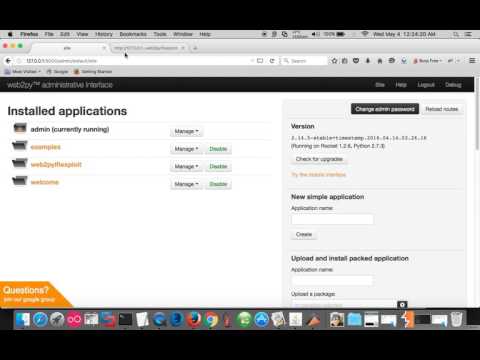Image resolution: width=480 pixels, height=360 pixels.
Task: Click Try the mobile interface link
Action: coord(318,175)
